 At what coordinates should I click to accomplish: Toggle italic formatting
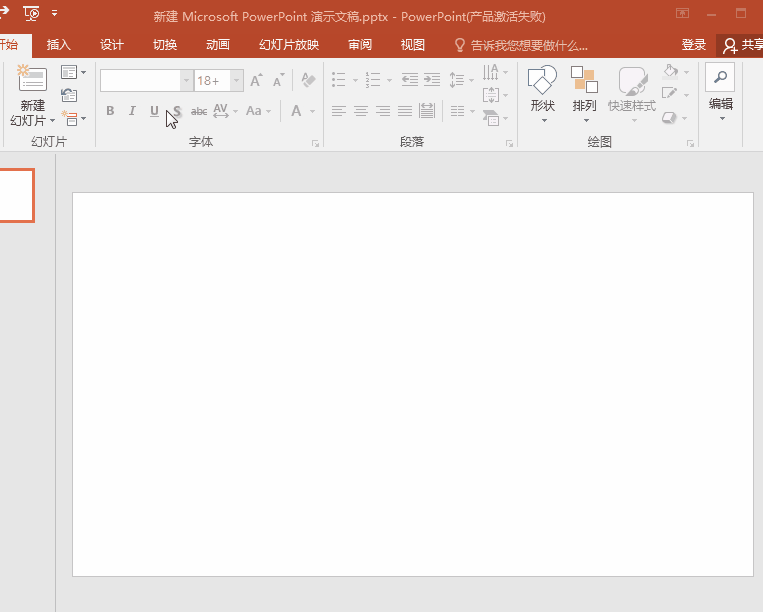[x=132, y=111]
